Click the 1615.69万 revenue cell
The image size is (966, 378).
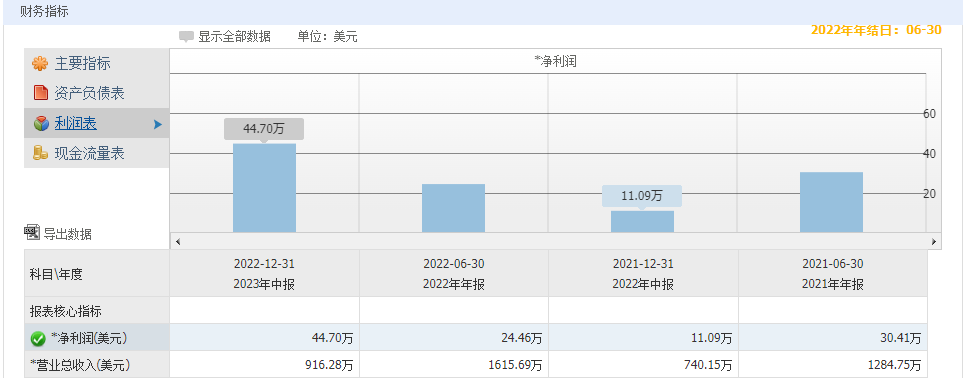coord(453,365)
